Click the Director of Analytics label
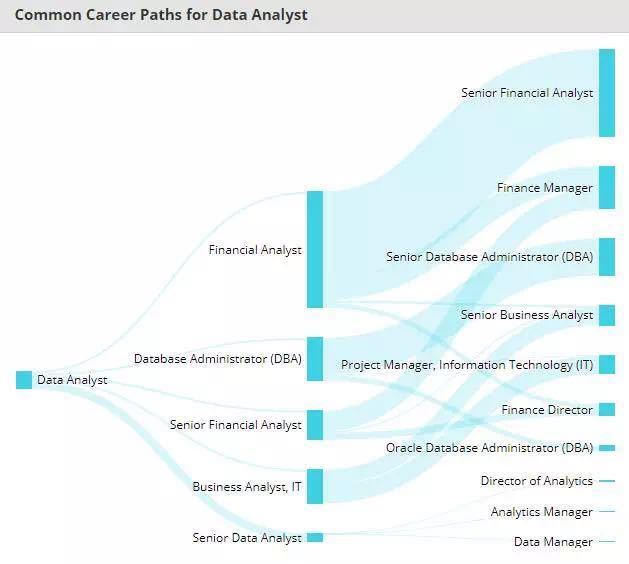 click(x=536, y=481)
